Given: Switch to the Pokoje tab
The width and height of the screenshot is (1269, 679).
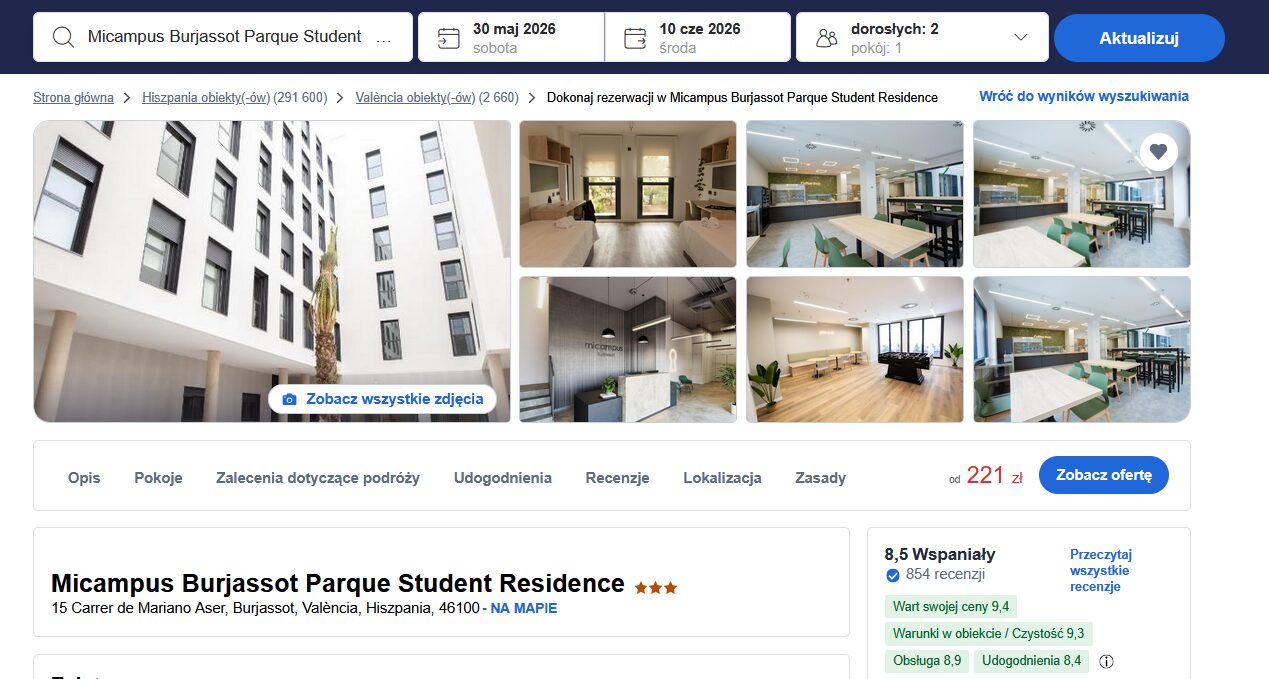Looking at the screenshot, I should pos(158,478).
